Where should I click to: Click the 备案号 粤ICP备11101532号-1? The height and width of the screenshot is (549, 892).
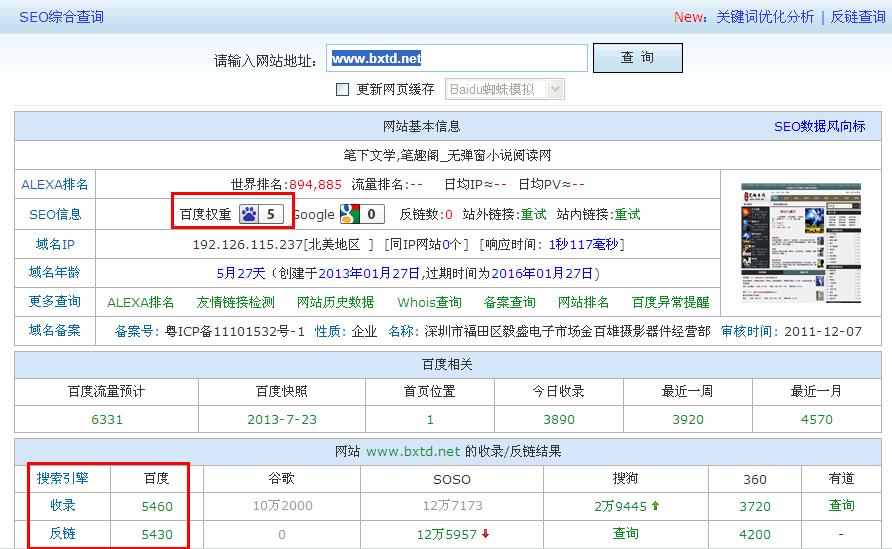point(234,332)
